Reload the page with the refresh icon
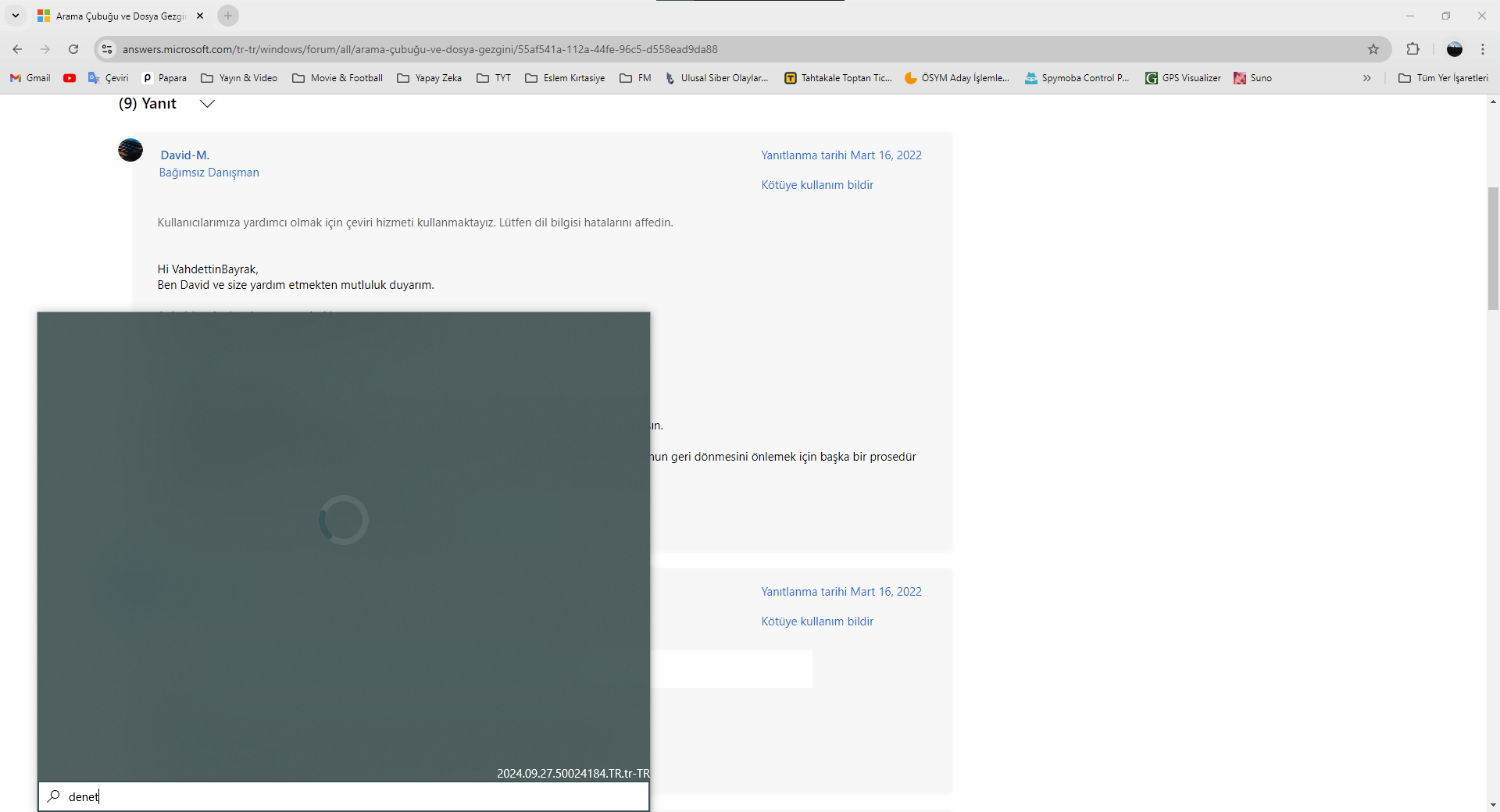 coord(73,49)
